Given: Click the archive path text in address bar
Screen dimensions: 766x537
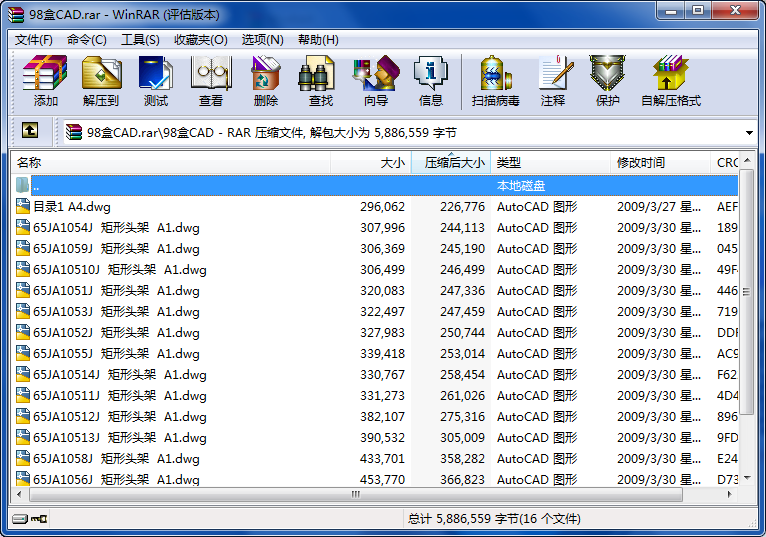Looking at the screenshot, I should tap(272, 132).
